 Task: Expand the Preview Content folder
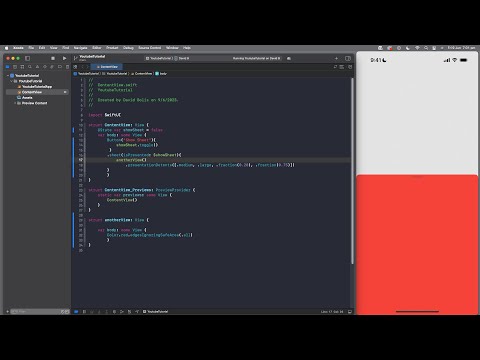coord(15,103)
